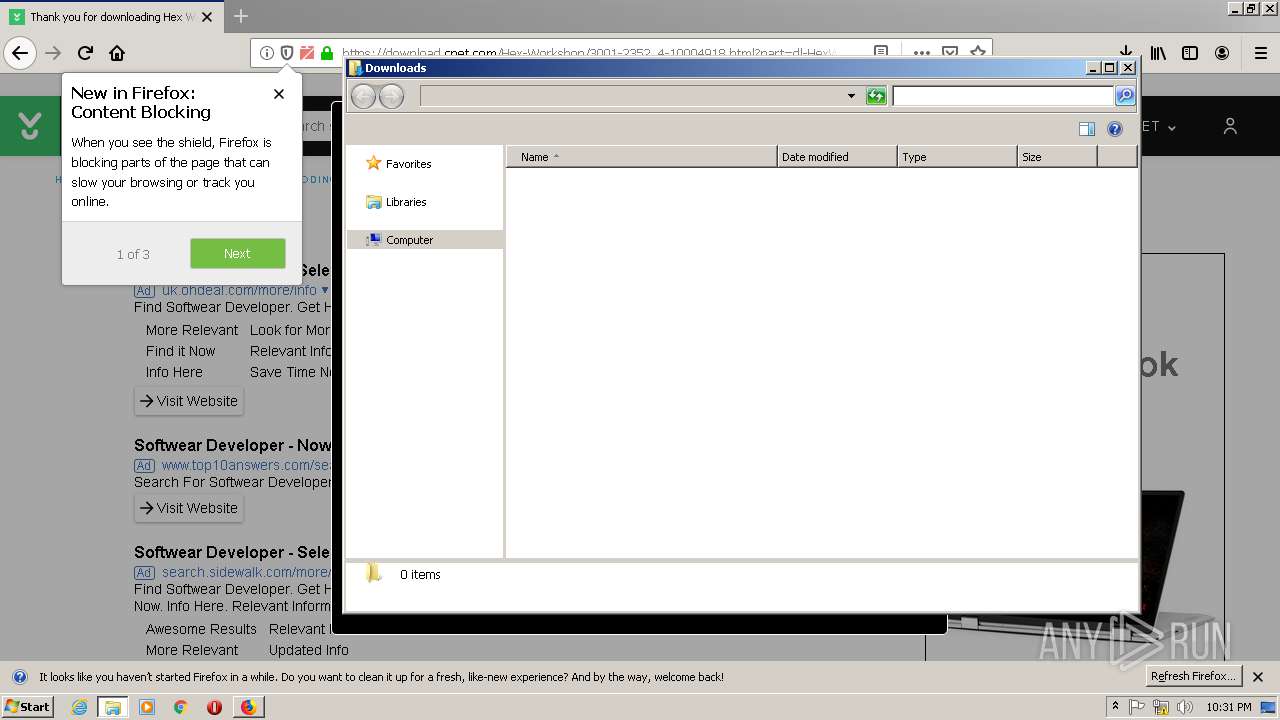Viewport: 1280px width, 720px height.
Task: Open the page actions three-dot menu
Action: pos(921,53)
